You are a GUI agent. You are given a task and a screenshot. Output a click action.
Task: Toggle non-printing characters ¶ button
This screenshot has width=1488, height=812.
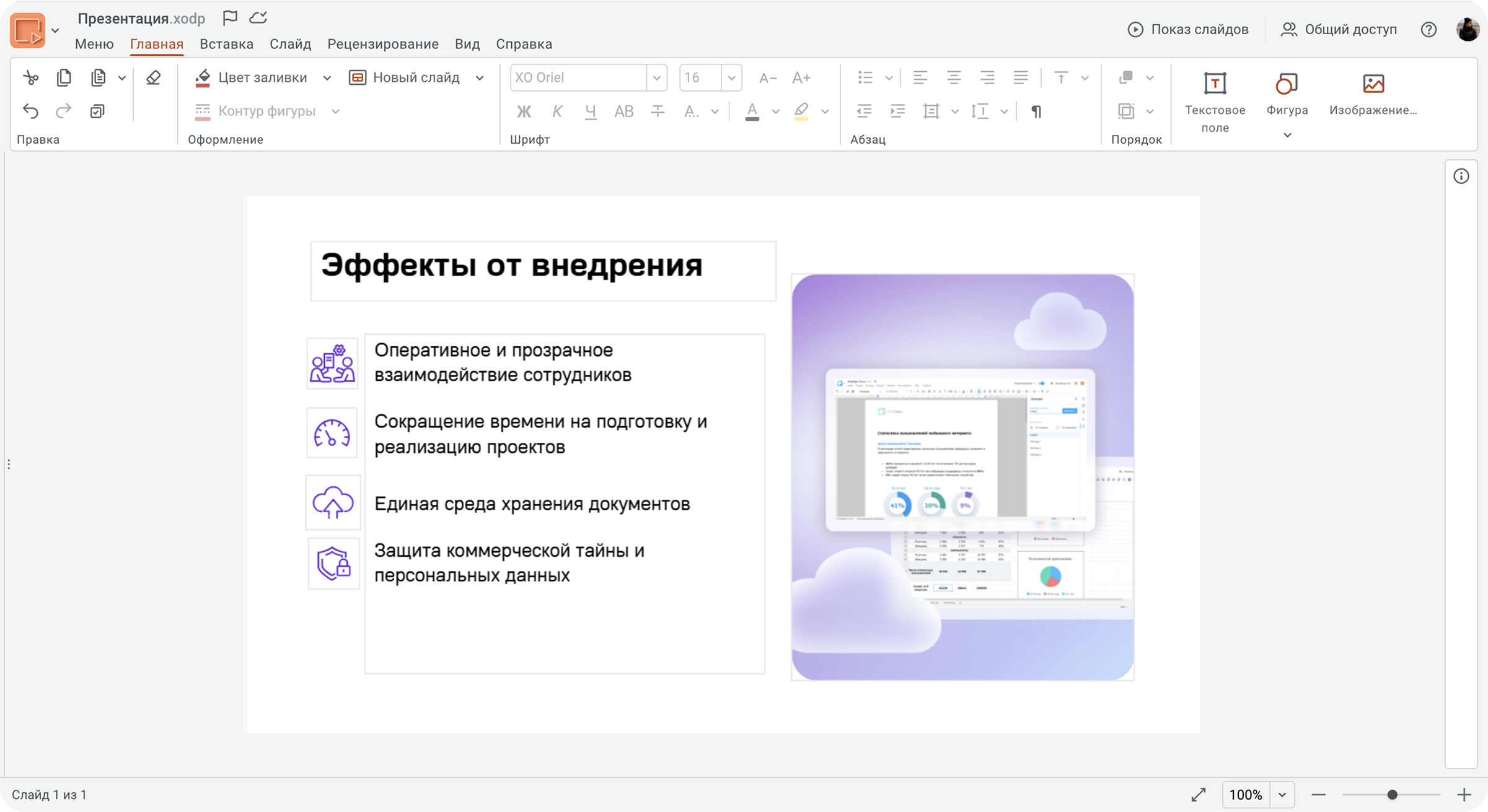[1036, 111]
